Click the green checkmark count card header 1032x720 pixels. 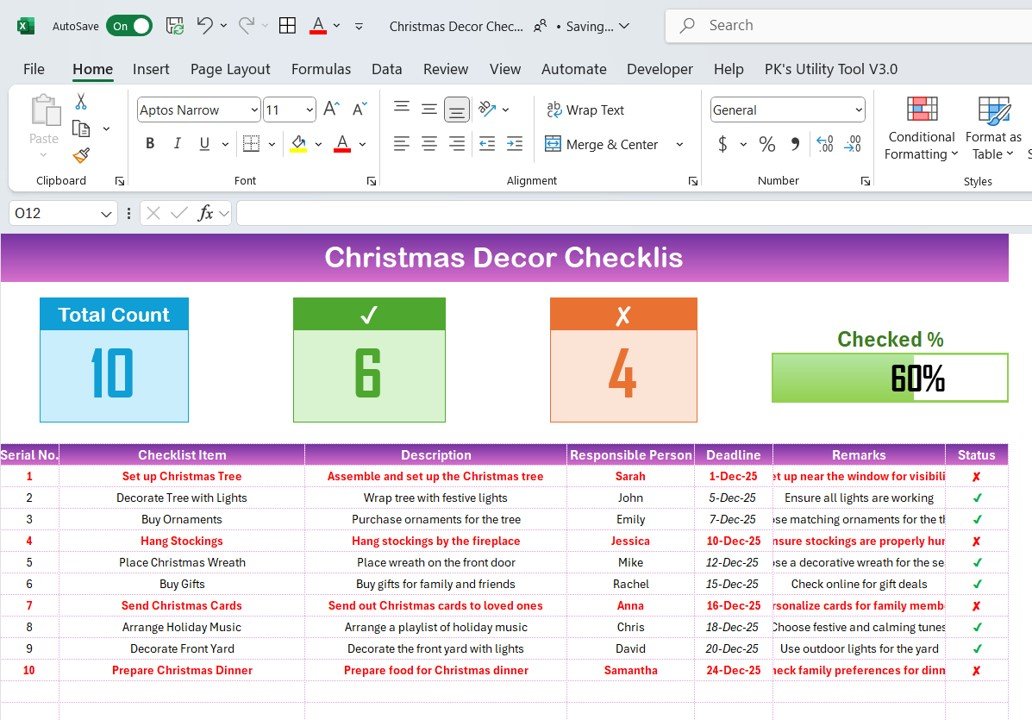point(369,314)
